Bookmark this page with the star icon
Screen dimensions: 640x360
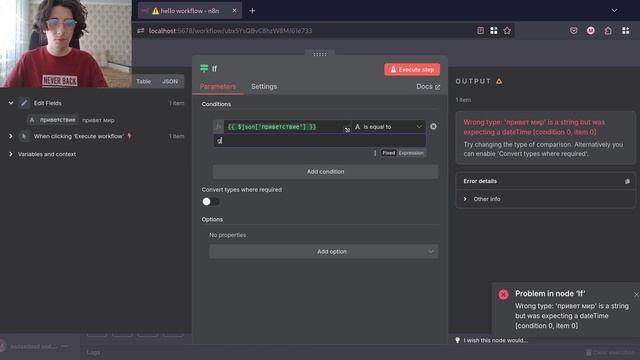coord(507,31)
